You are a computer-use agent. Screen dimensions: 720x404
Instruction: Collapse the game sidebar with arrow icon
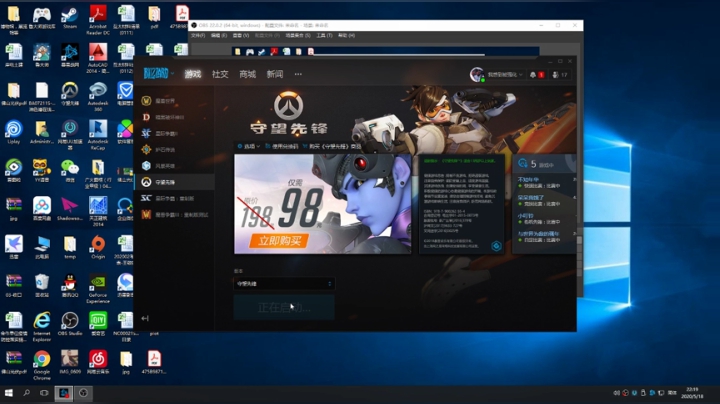click(x=145, y=318)
